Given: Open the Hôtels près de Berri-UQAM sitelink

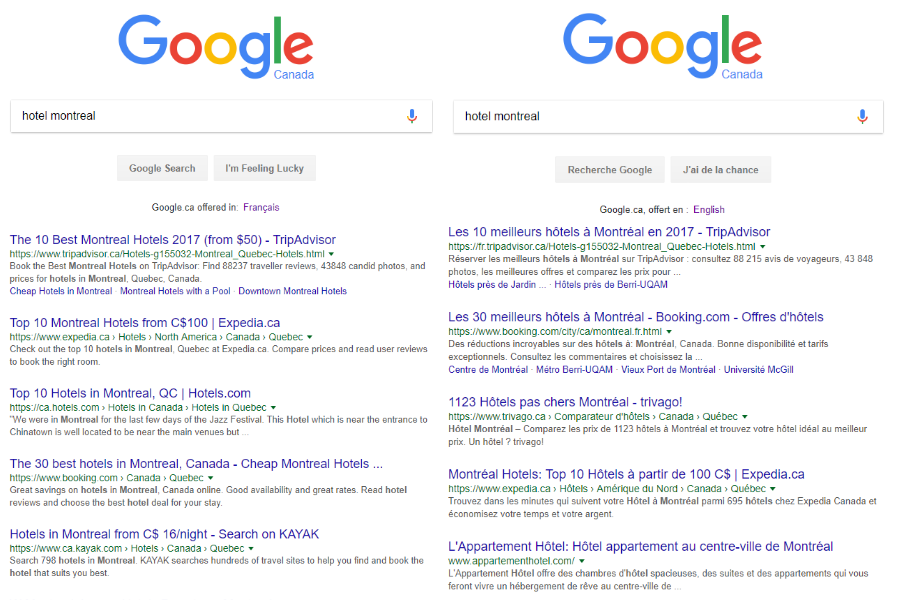Looking at the screenshot, I should (610, 286).
